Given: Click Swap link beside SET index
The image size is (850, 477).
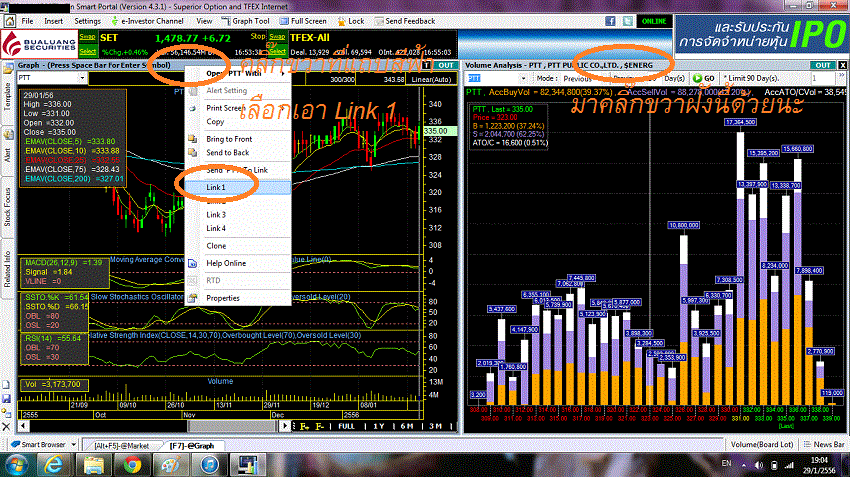Looking at the screenshot, I should (x=87, y=37).
